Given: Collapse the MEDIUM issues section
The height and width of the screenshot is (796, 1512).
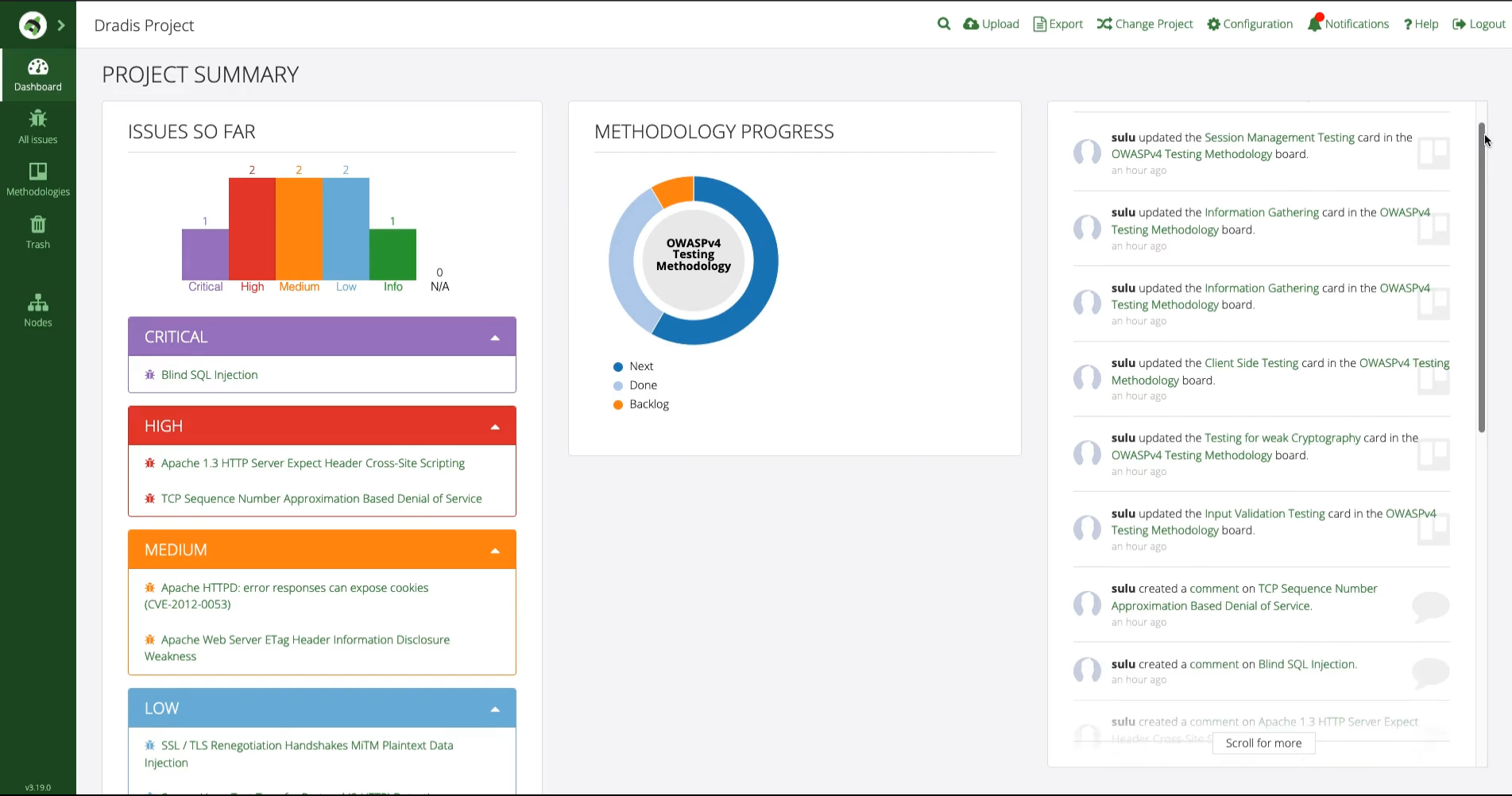Looking at the screenshot, I should click(496, 549).
